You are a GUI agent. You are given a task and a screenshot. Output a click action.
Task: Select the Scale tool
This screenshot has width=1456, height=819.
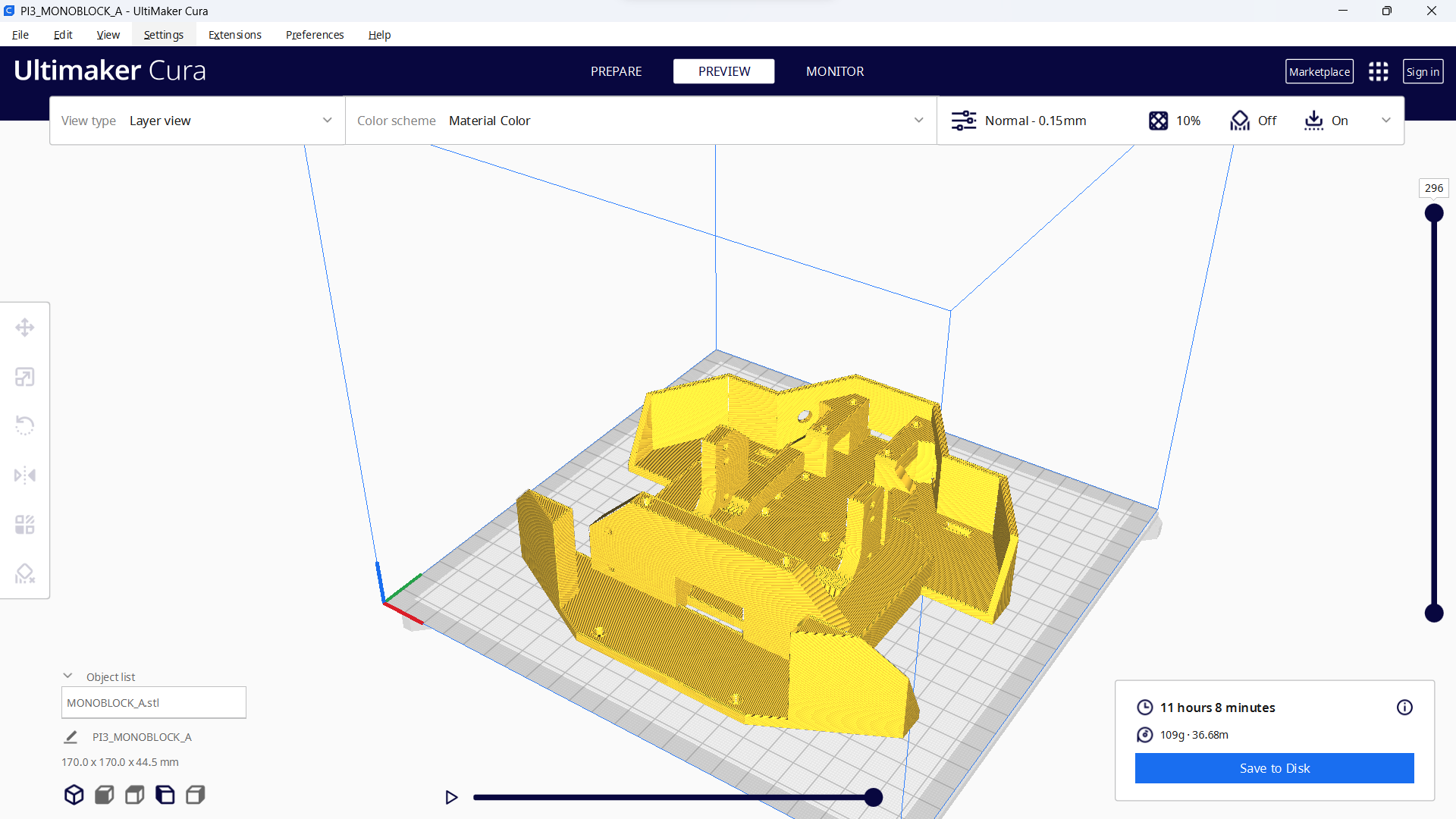tap(25, 376)
